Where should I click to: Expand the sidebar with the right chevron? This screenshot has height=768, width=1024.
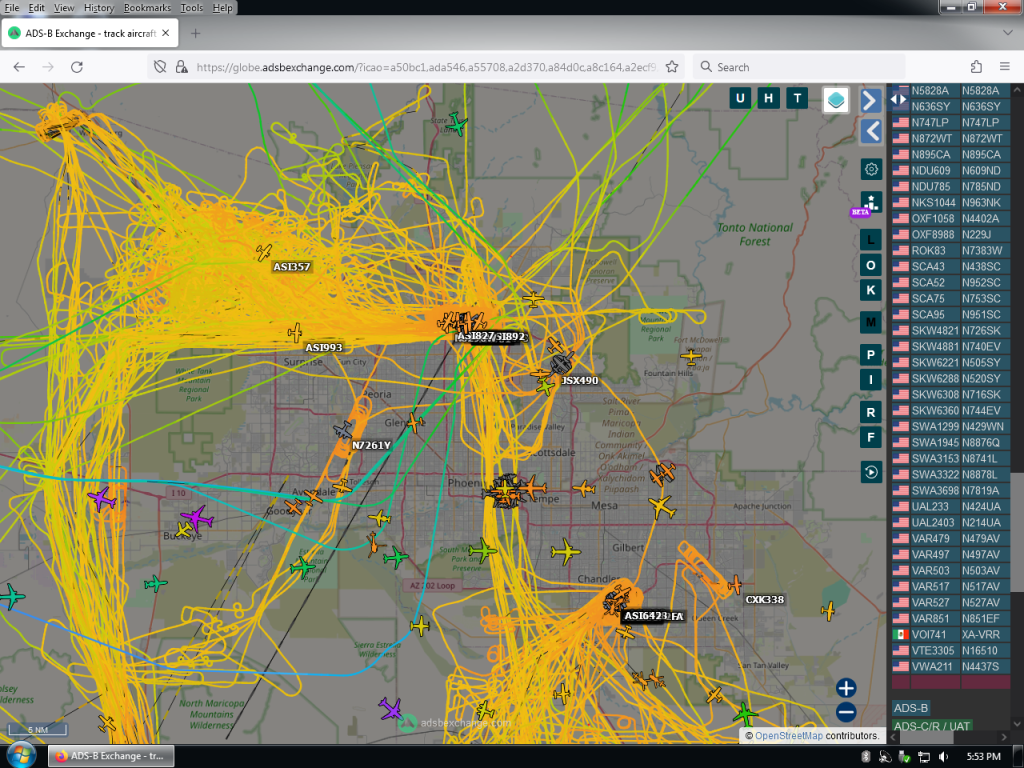pos(870,101)
